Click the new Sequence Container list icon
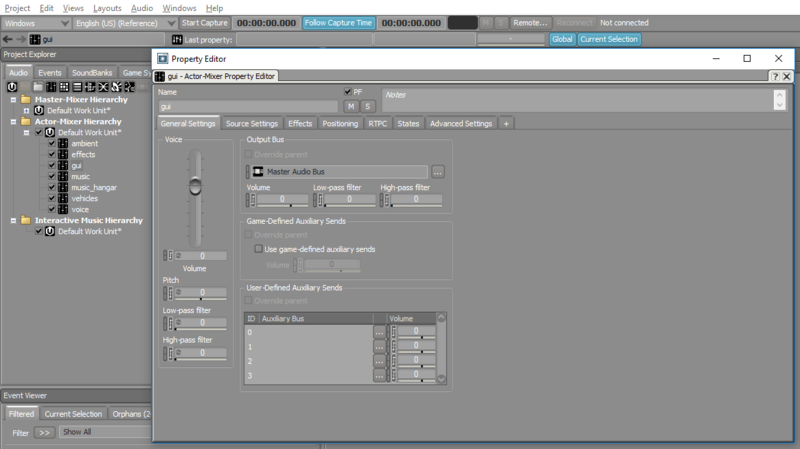 click(77, 87)
